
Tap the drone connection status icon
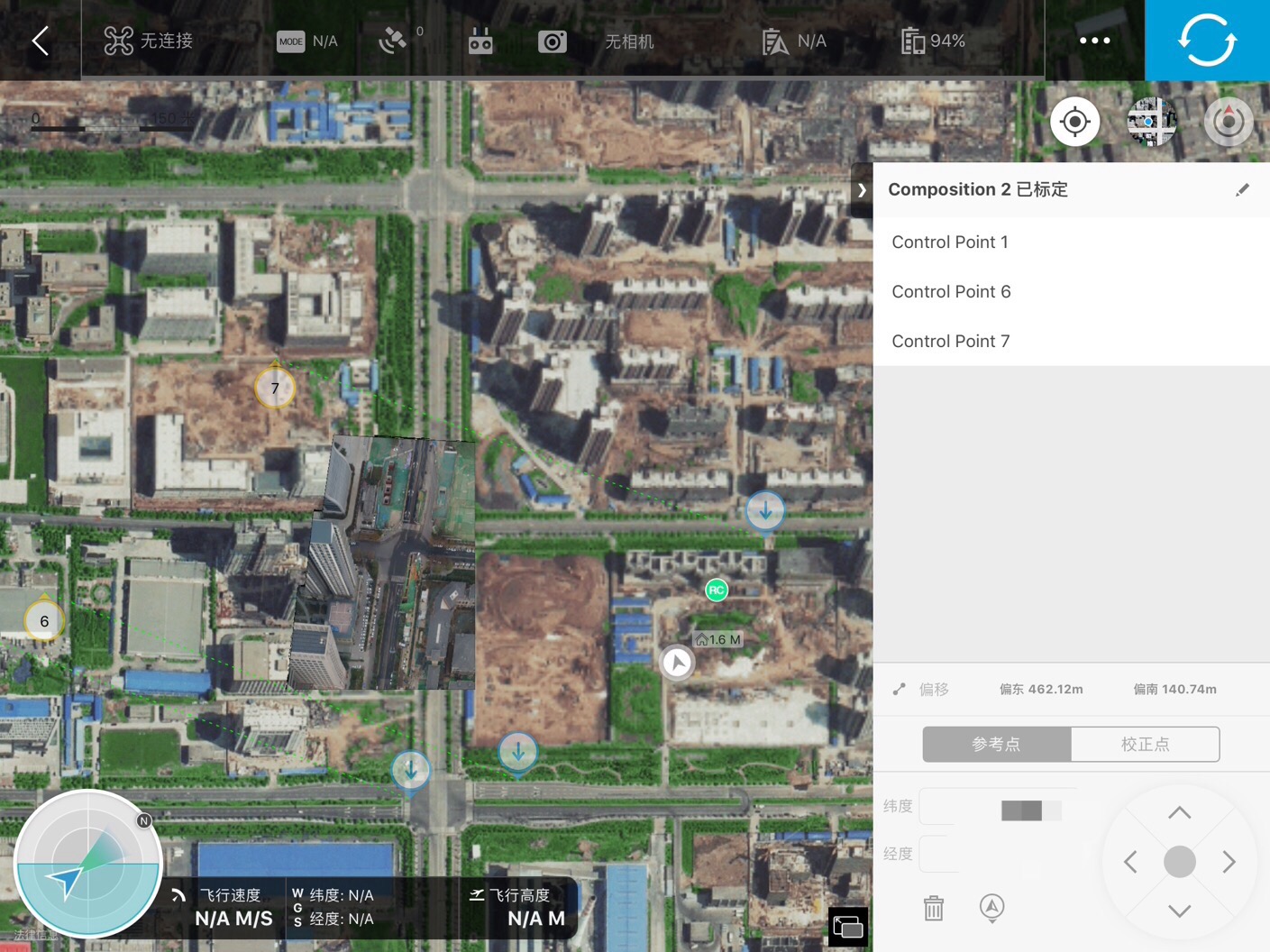click(118, 41)
